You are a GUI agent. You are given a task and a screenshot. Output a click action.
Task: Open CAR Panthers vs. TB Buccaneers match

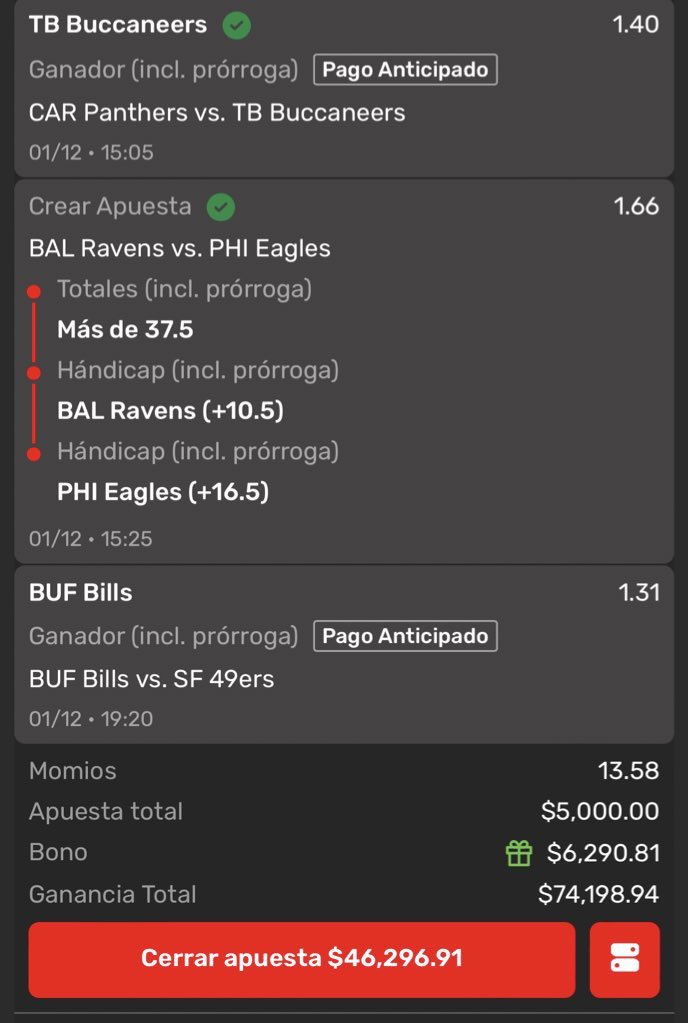tap(217, 112)
